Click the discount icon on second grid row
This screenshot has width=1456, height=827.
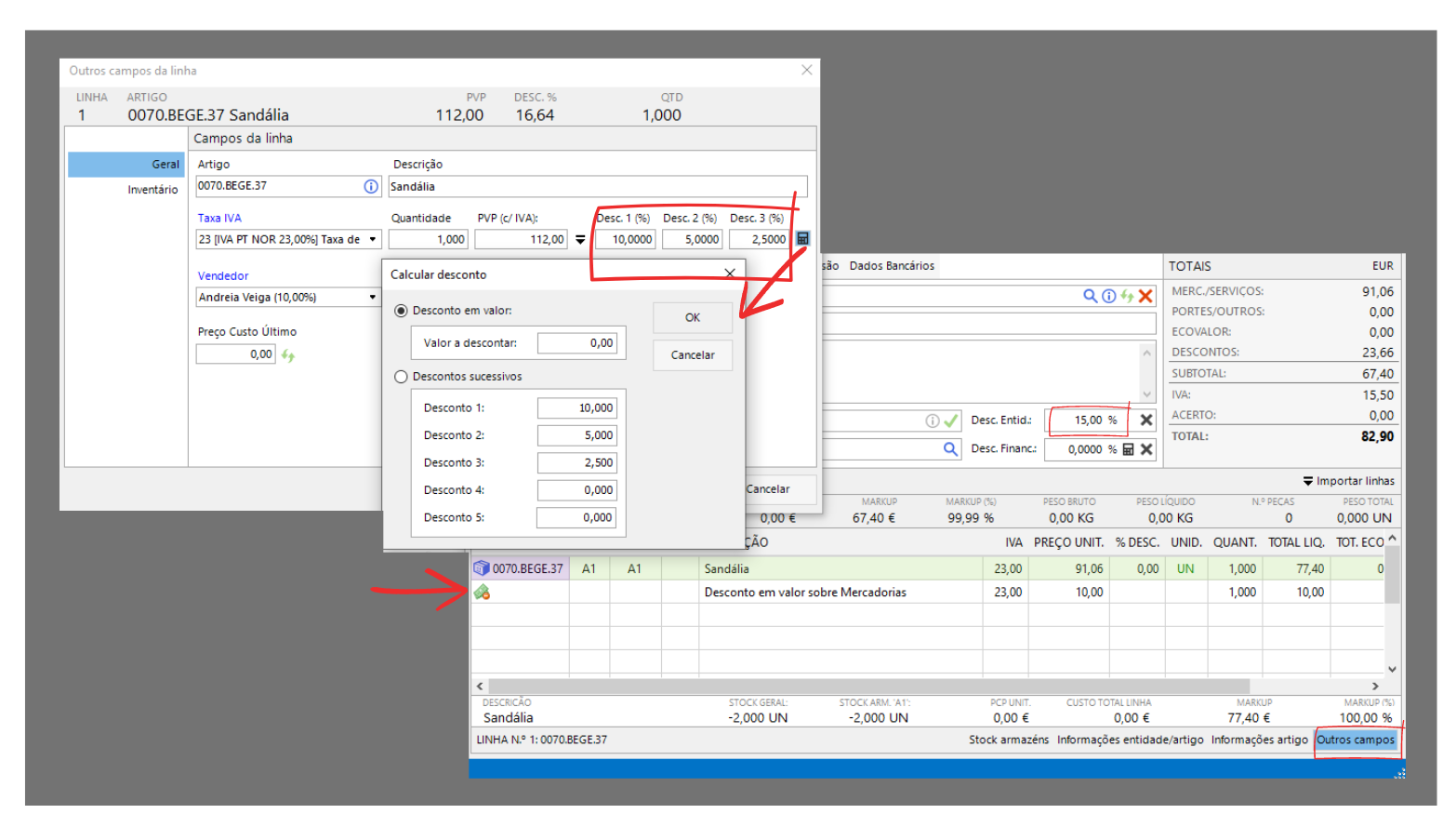482,593
